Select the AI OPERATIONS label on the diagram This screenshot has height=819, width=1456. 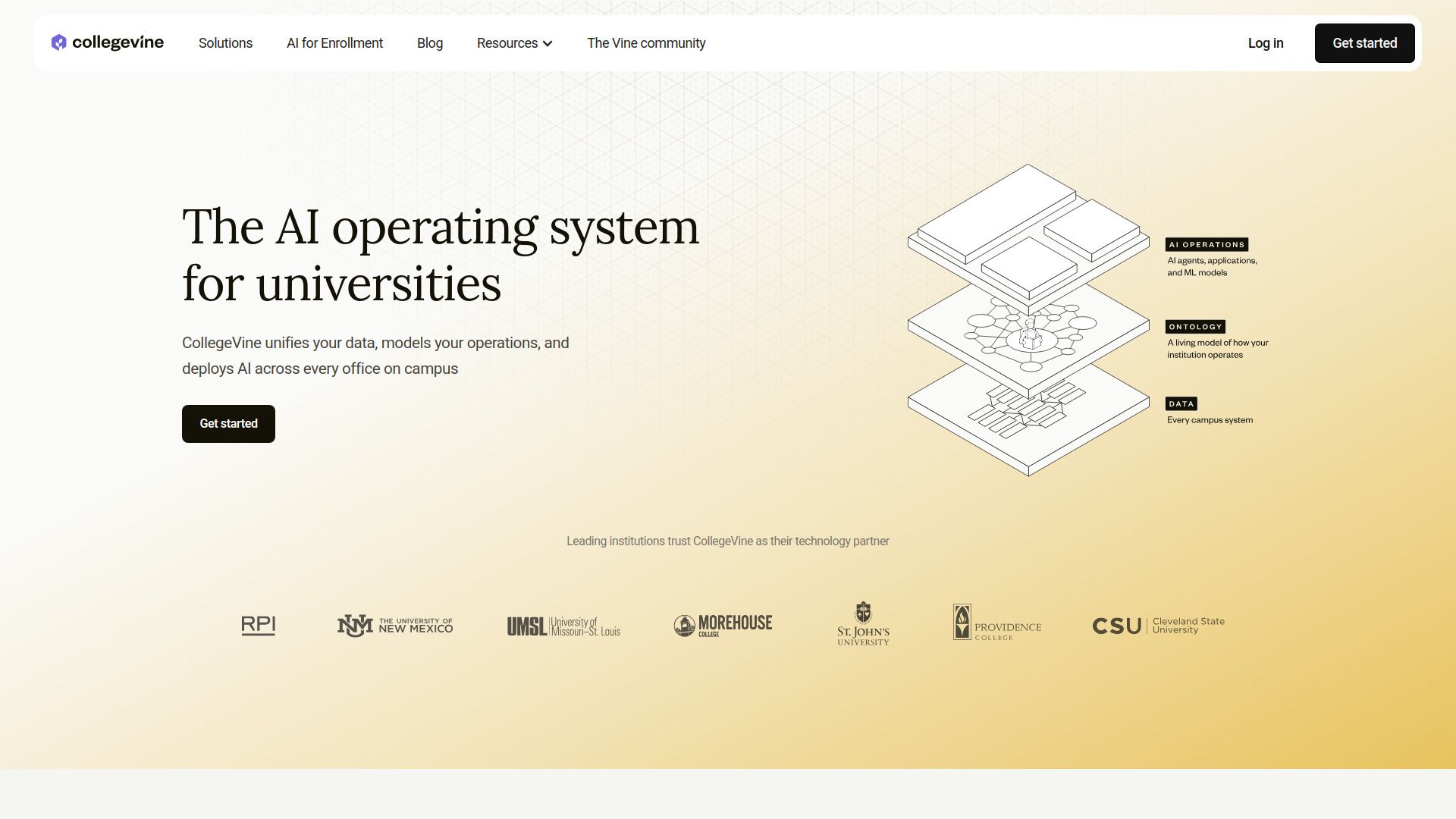(x=1207, y=245)
